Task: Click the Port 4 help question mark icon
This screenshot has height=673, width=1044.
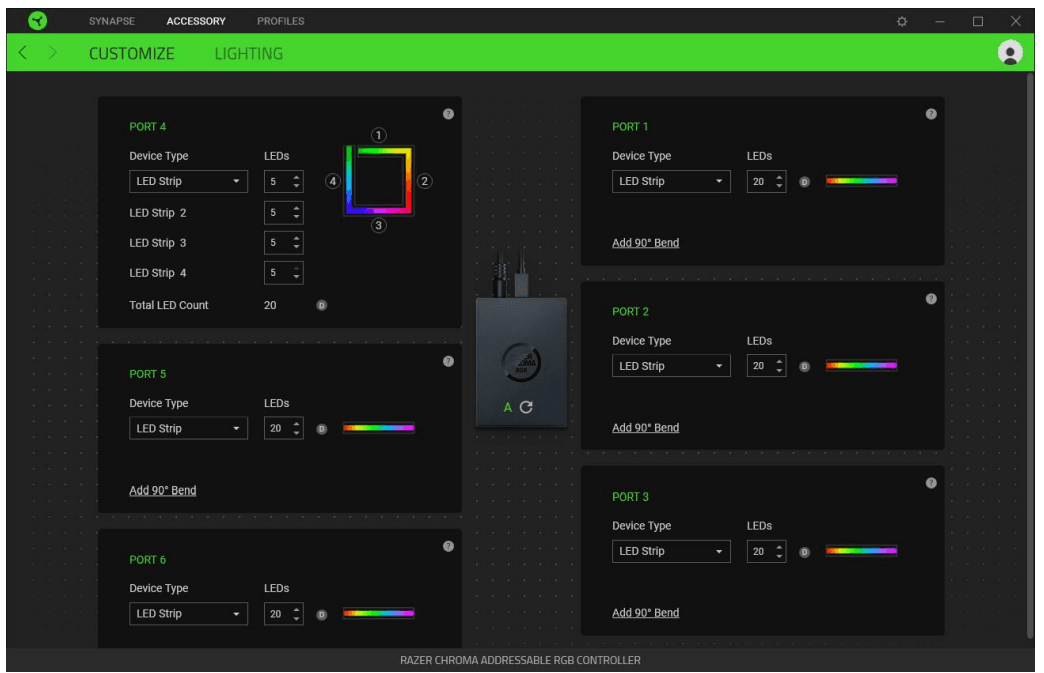Action: 448,113
